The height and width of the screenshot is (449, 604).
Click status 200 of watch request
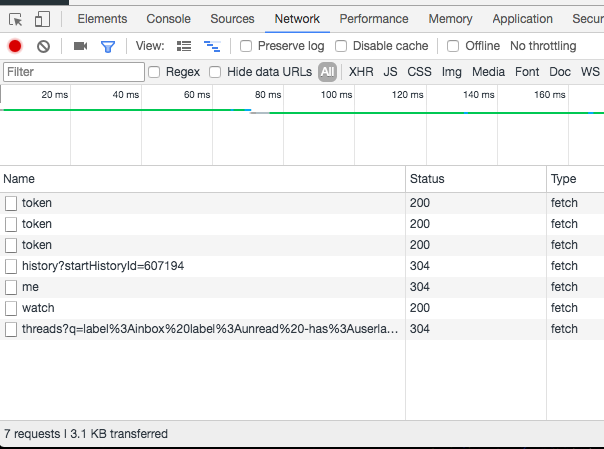(419, 308)
